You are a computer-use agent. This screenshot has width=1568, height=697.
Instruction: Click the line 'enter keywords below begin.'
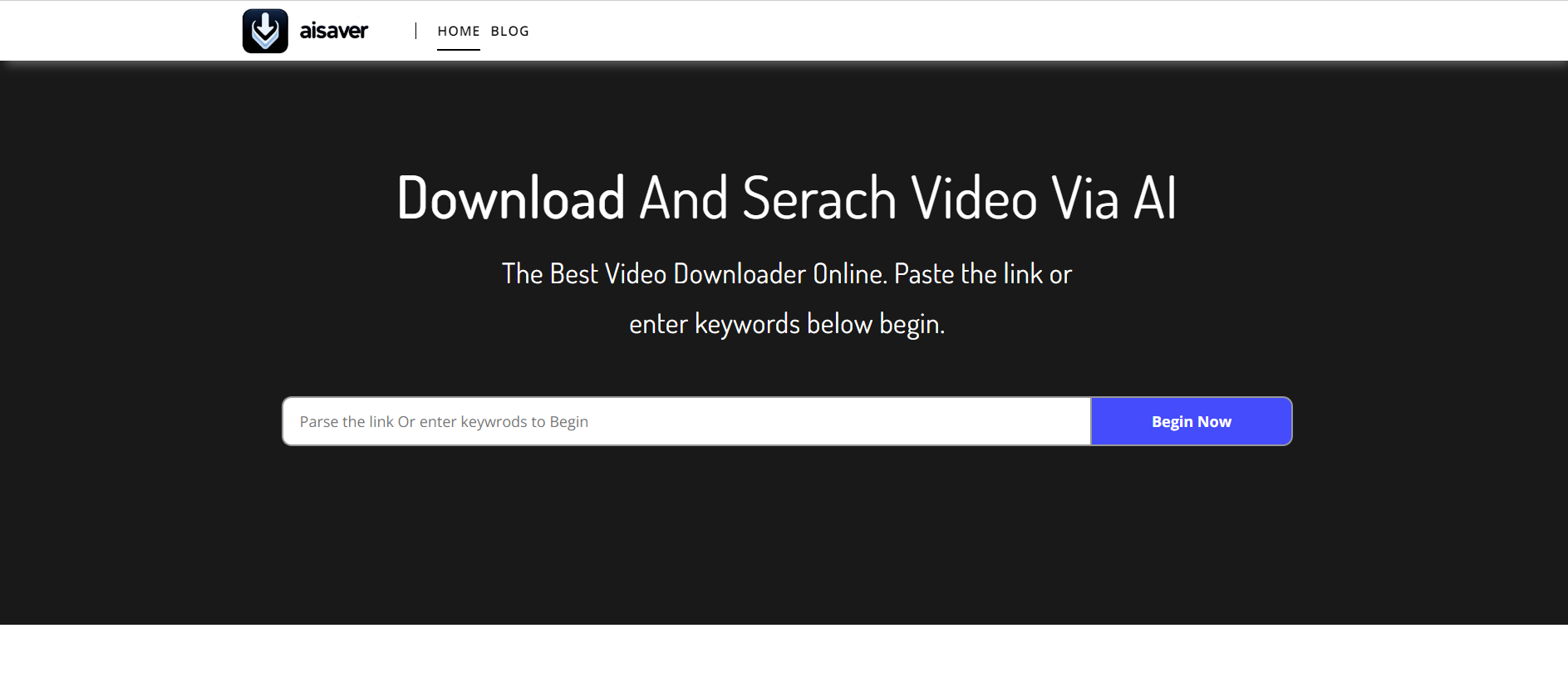coord(786,323)
